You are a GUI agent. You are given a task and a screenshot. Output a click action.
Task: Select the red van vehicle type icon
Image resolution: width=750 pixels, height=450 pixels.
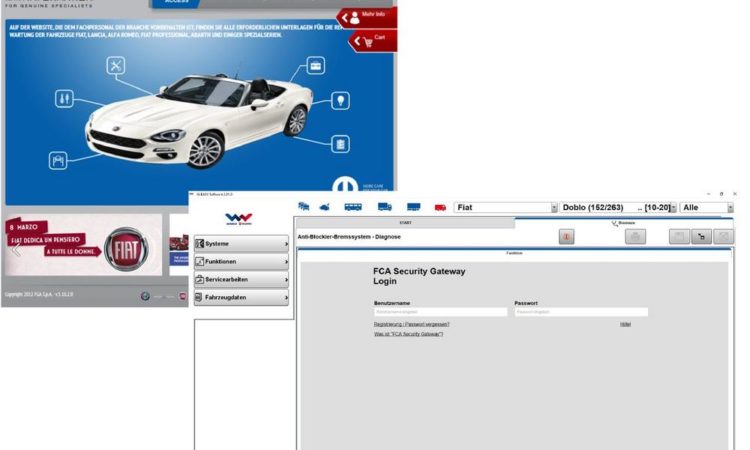point(440,208)
